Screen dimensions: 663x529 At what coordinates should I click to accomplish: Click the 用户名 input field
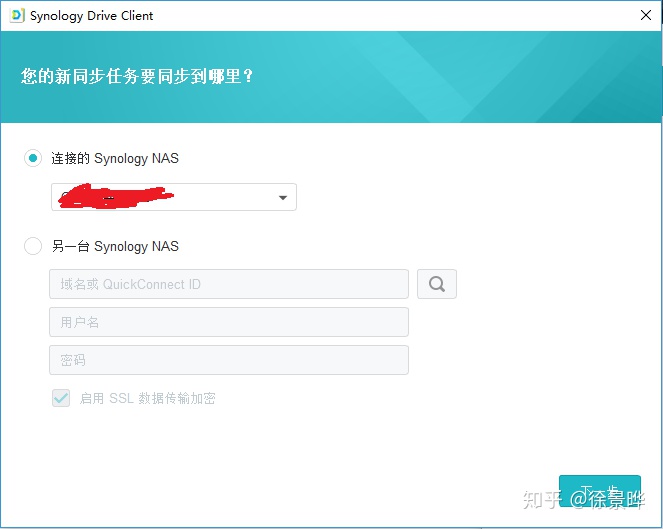coord(229,322)
